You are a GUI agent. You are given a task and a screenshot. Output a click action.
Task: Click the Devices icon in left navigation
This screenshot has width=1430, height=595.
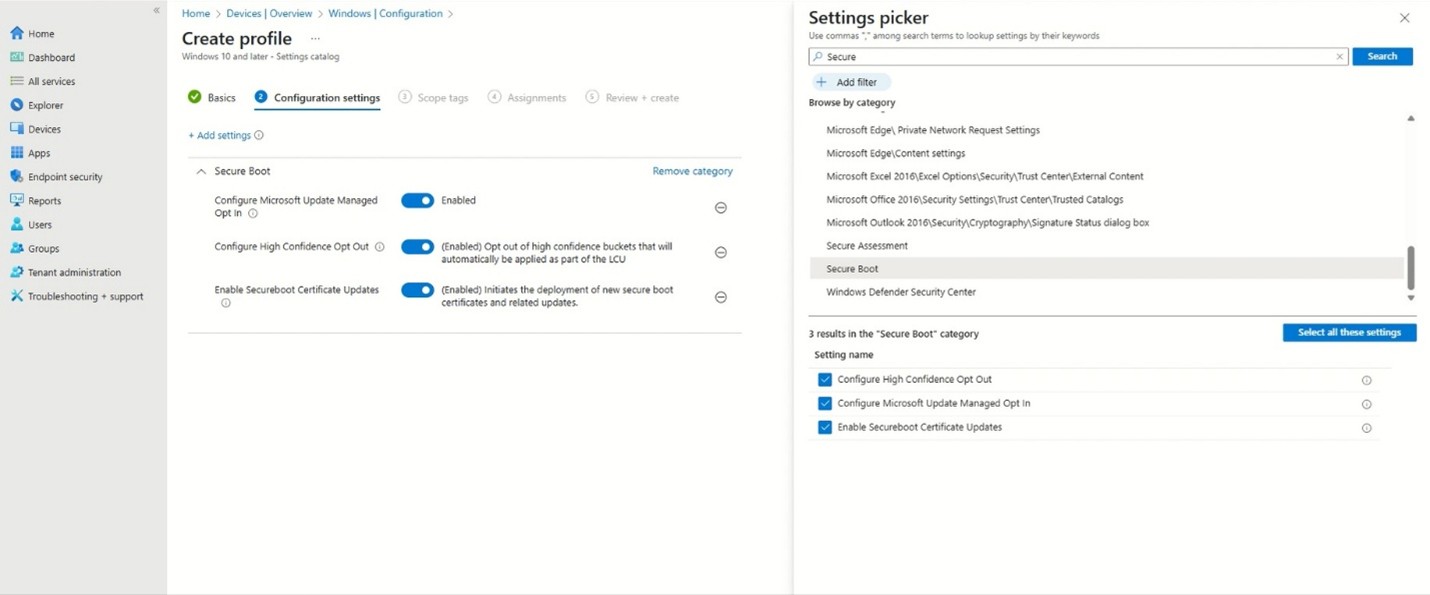(17, 129)
